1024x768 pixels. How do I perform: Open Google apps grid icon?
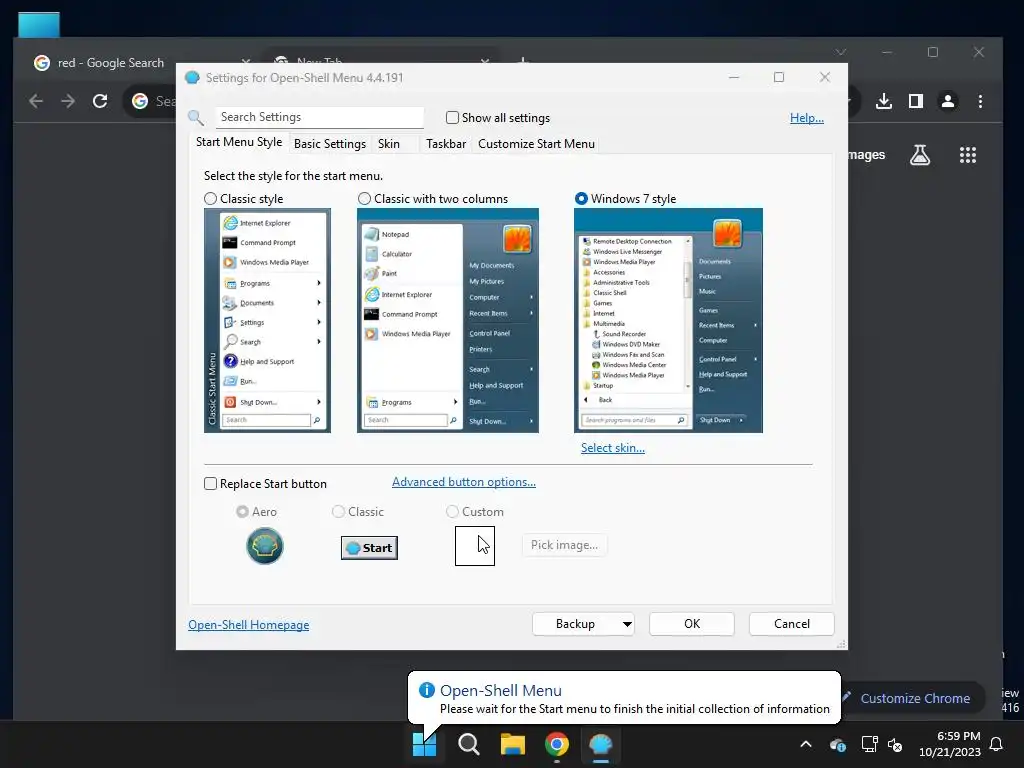pyautogui.click(x=968, y=155)
